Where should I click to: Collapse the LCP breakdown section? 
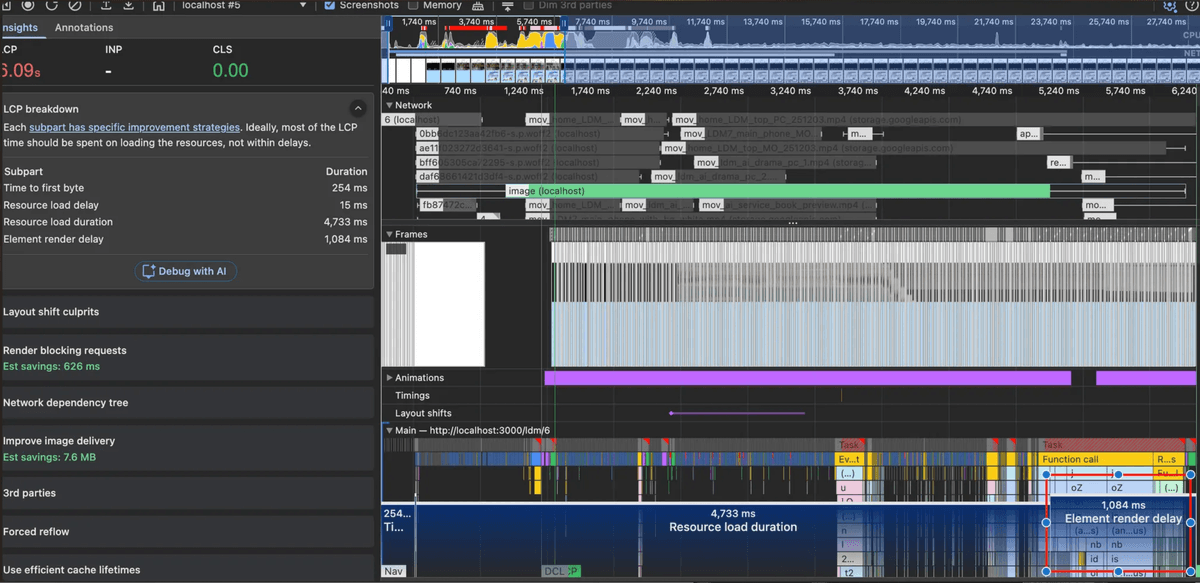tap(357, 109)
